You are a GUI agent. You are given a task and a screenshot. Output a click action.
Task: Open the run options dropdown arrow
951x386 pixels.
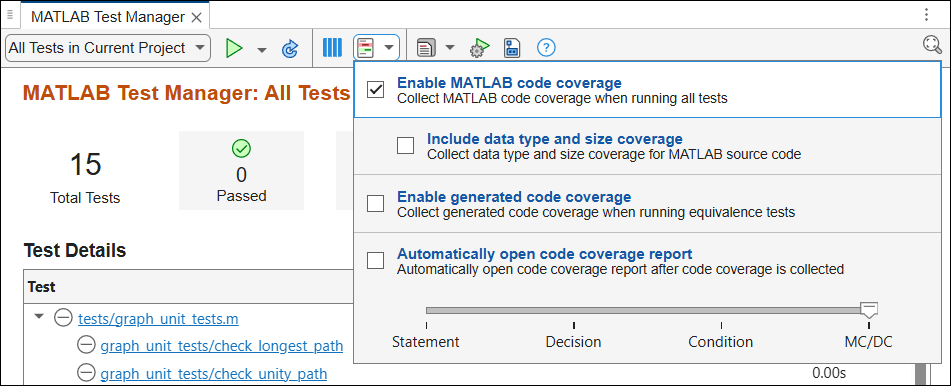click(x=262, y=49)
